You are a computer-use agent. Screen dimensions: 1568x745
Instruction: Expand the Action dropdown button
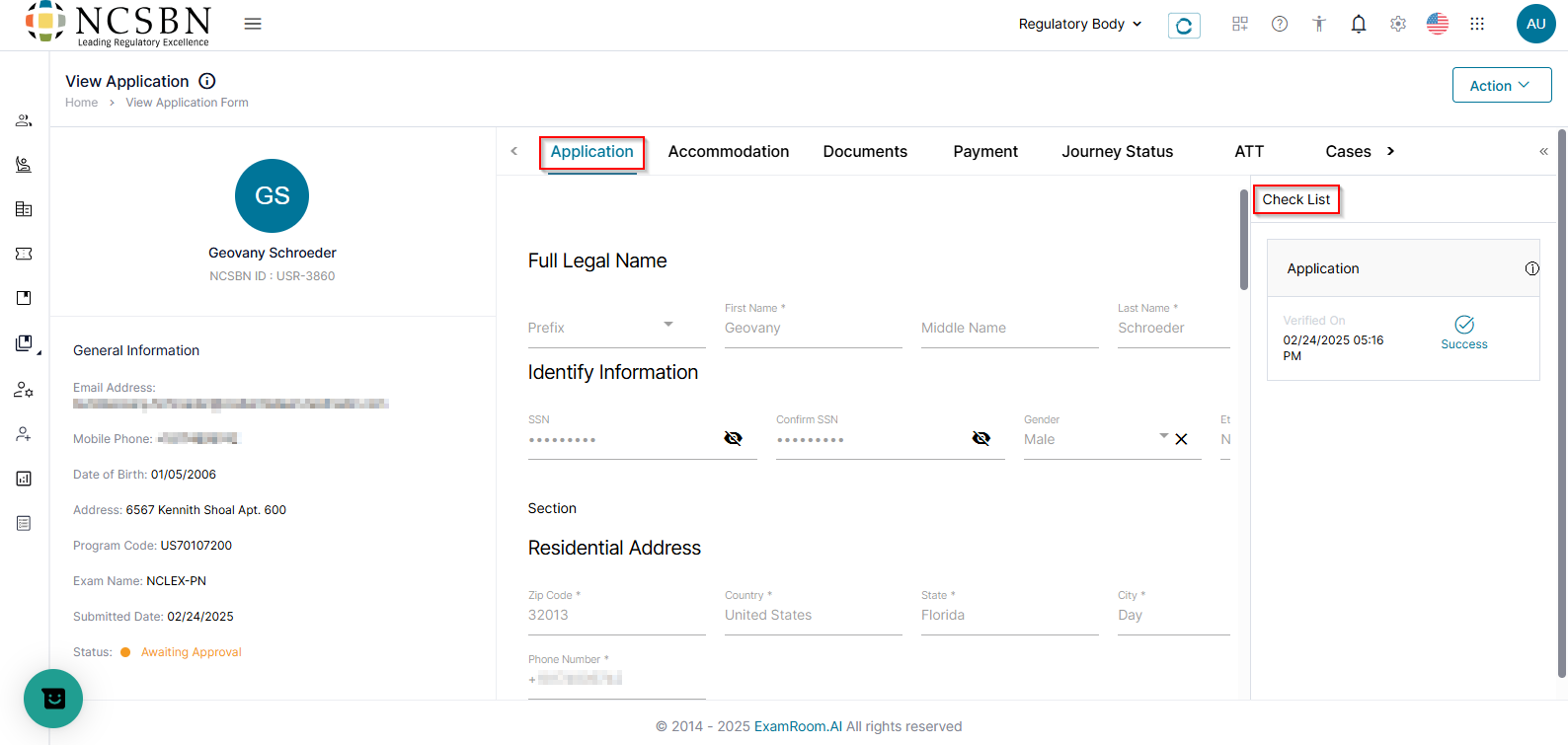[x=1501, y=86]
